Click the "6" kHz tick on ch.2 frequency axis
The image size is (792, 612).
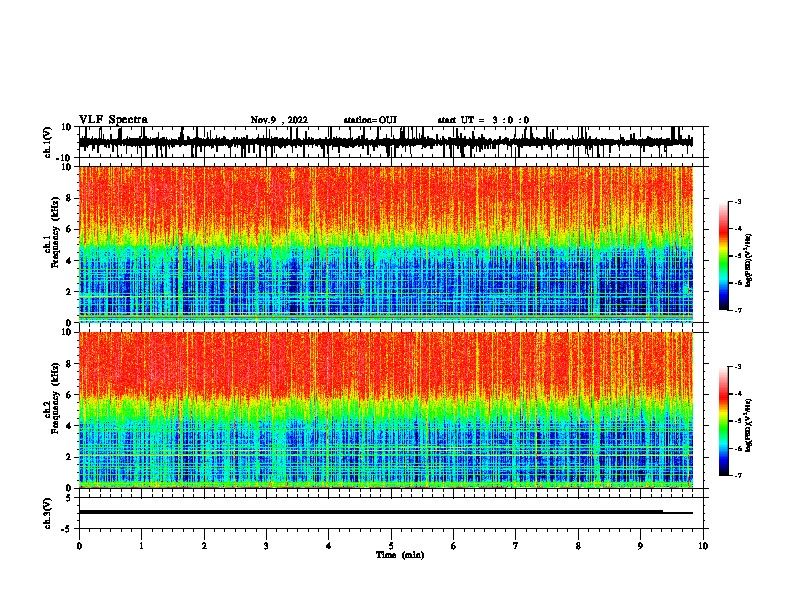pyautogui.click(x=70, y=395)
